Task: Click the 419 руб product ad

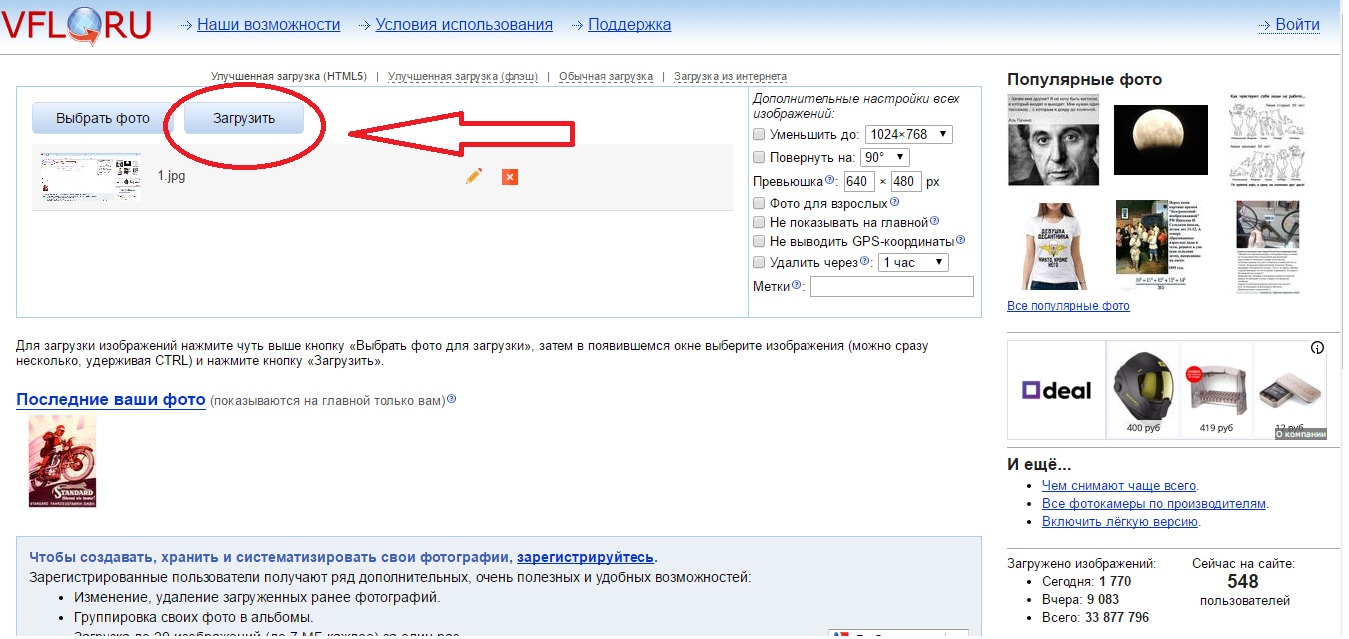Action: pos(1217,389)
